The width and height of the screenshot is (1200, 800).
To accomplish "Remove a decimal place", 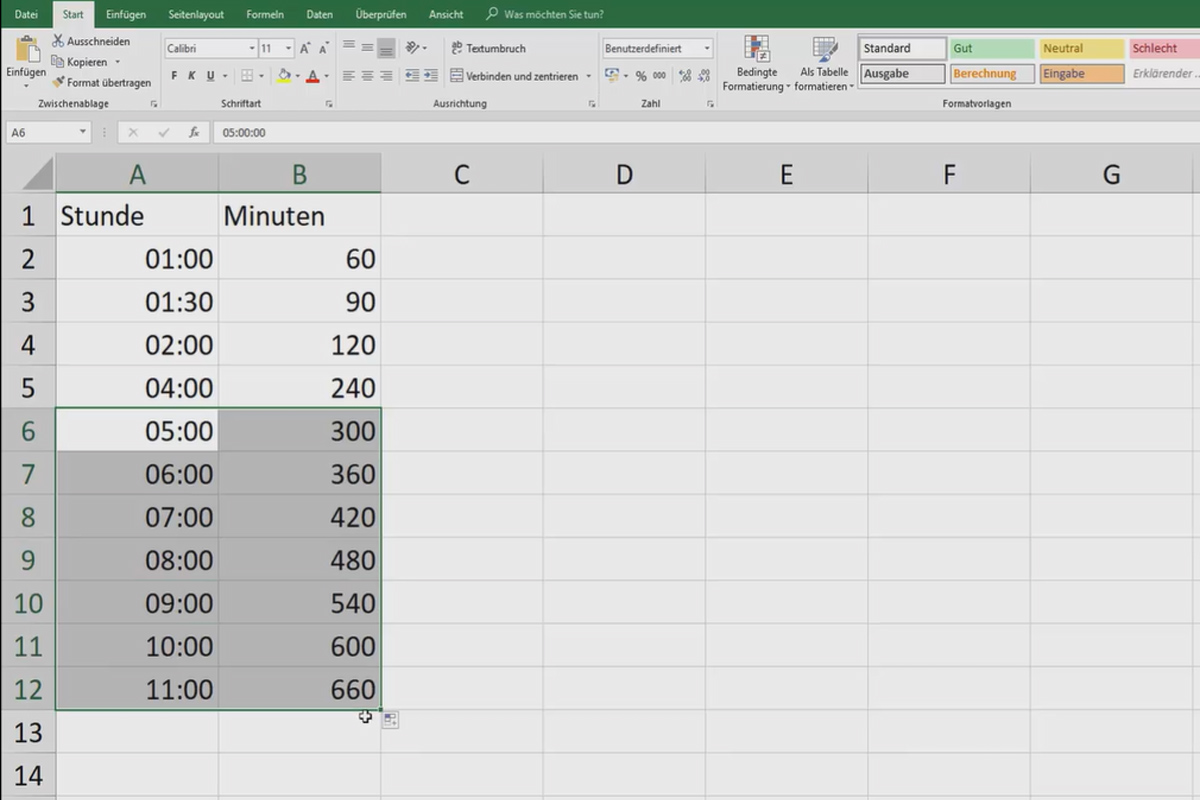I will pos(706,76).
